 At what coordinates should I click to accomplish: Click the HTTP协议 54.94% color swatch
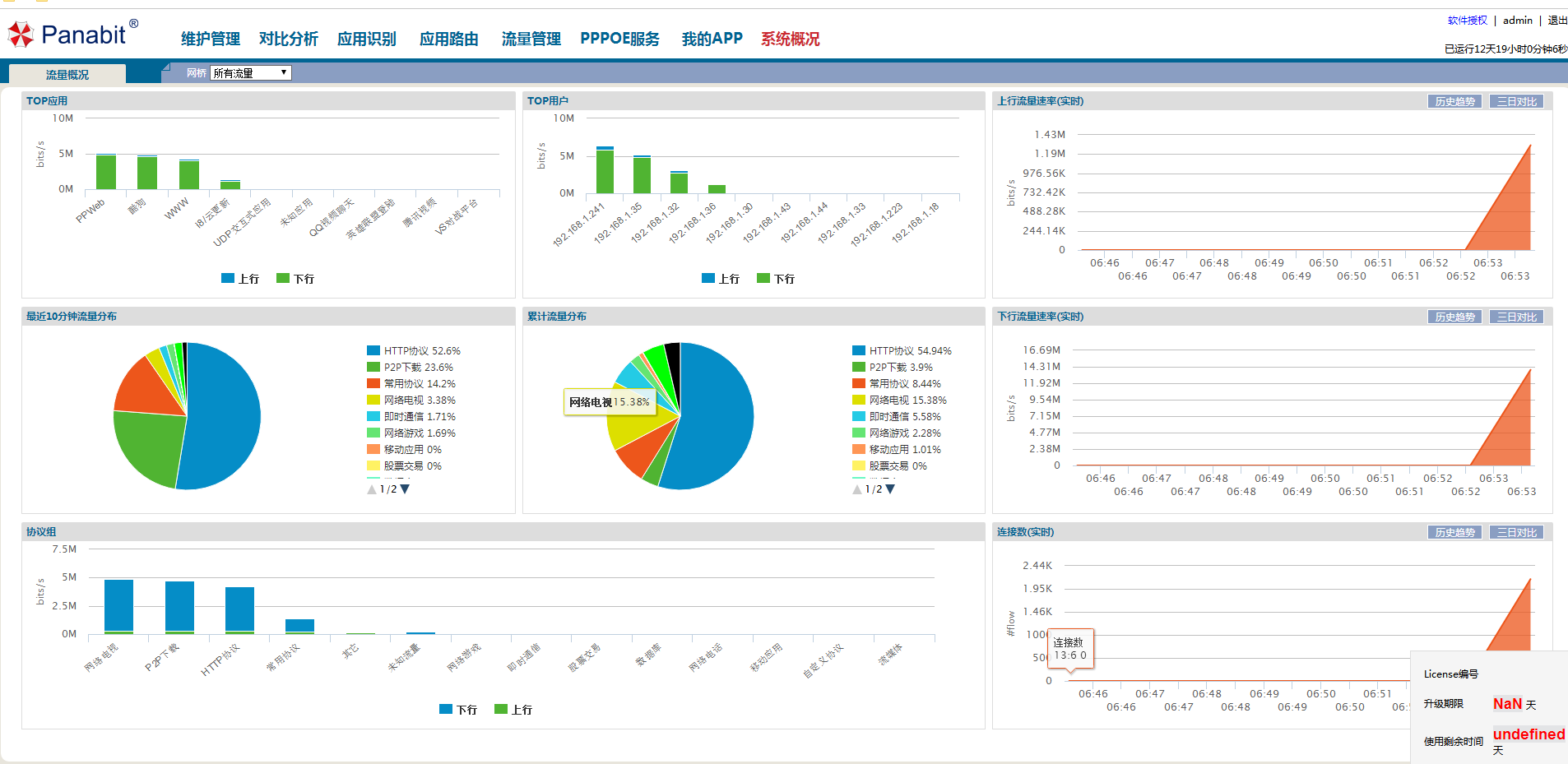pos(859,350)
